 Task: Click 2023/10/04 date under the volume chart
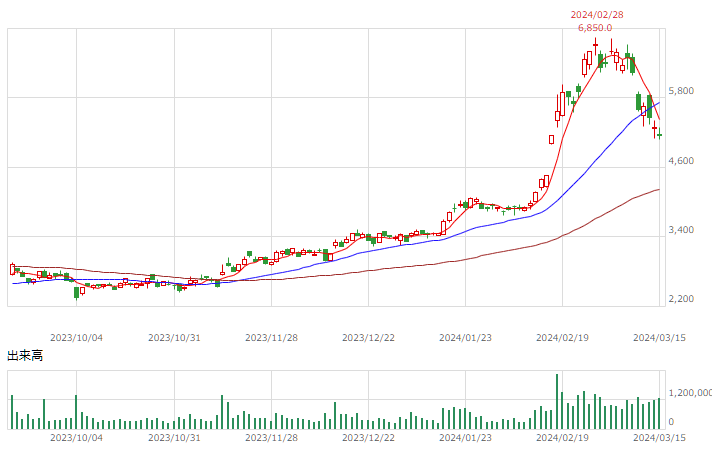[76, 438]
